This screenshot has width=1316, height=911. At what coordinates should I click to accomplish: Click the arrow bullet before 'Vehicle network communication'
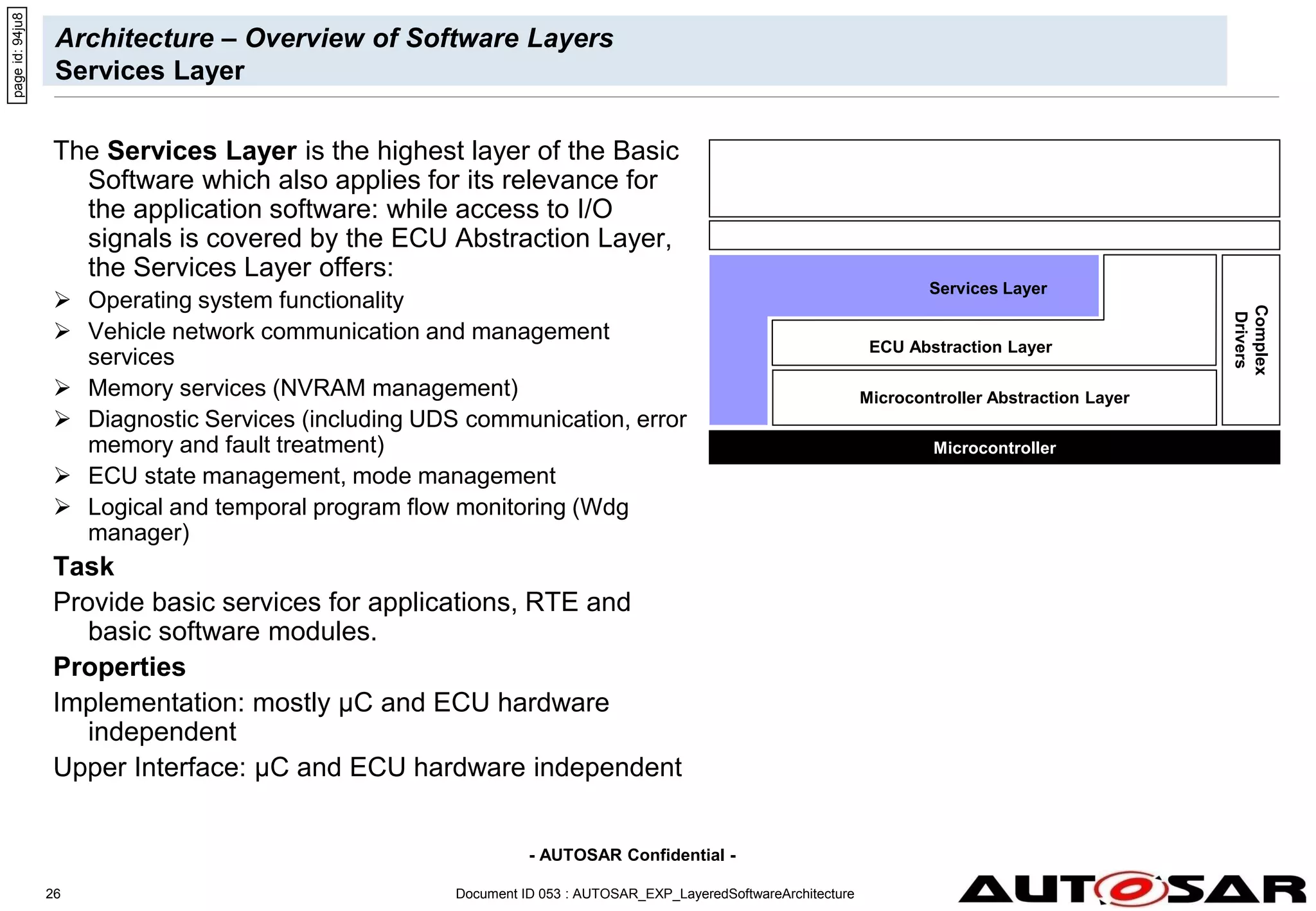click(x=62, y=331)
